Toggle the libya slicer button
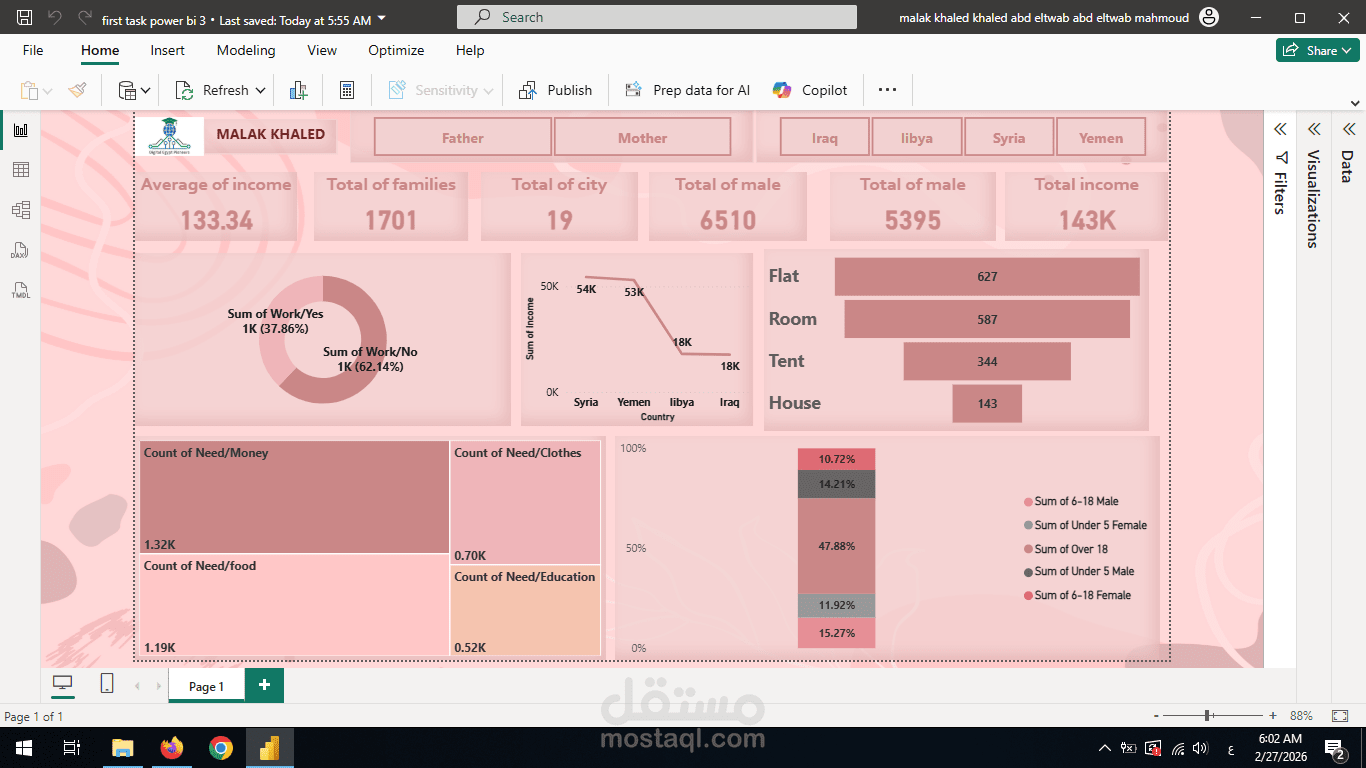This screenshot has width=1366, height=768. [x=917, y=138]
